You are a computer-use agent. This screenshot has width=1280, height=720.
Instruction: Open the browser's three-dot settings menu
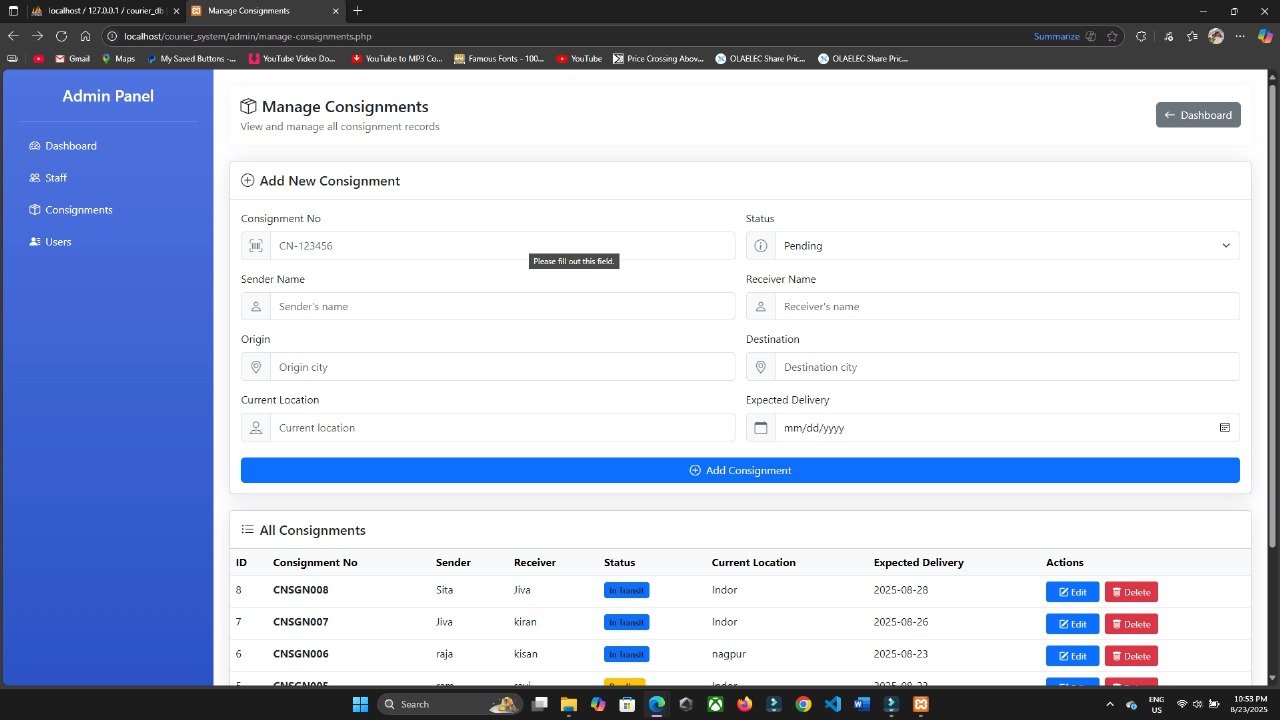tap(1240, 36)
